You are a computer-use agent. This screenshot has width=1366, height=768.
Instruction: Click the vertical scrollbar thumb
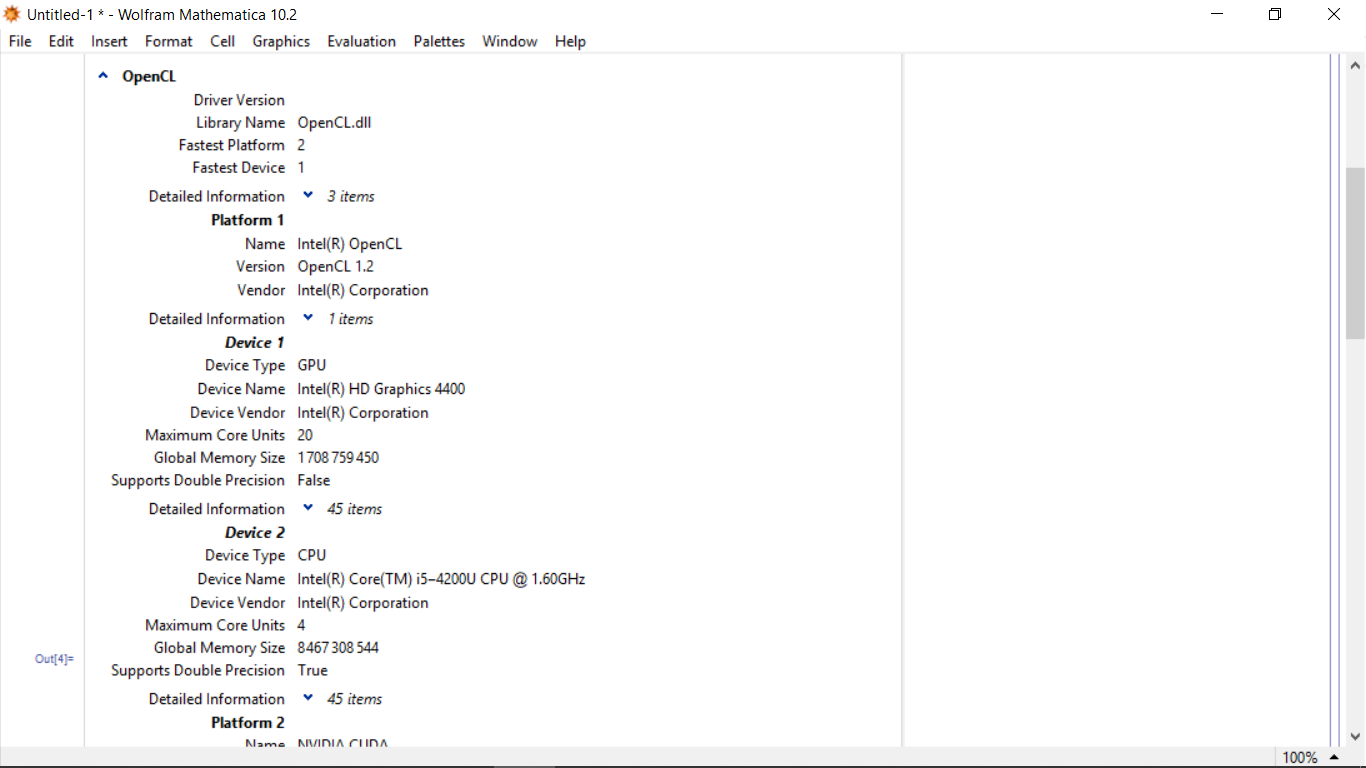[1355, 253]
